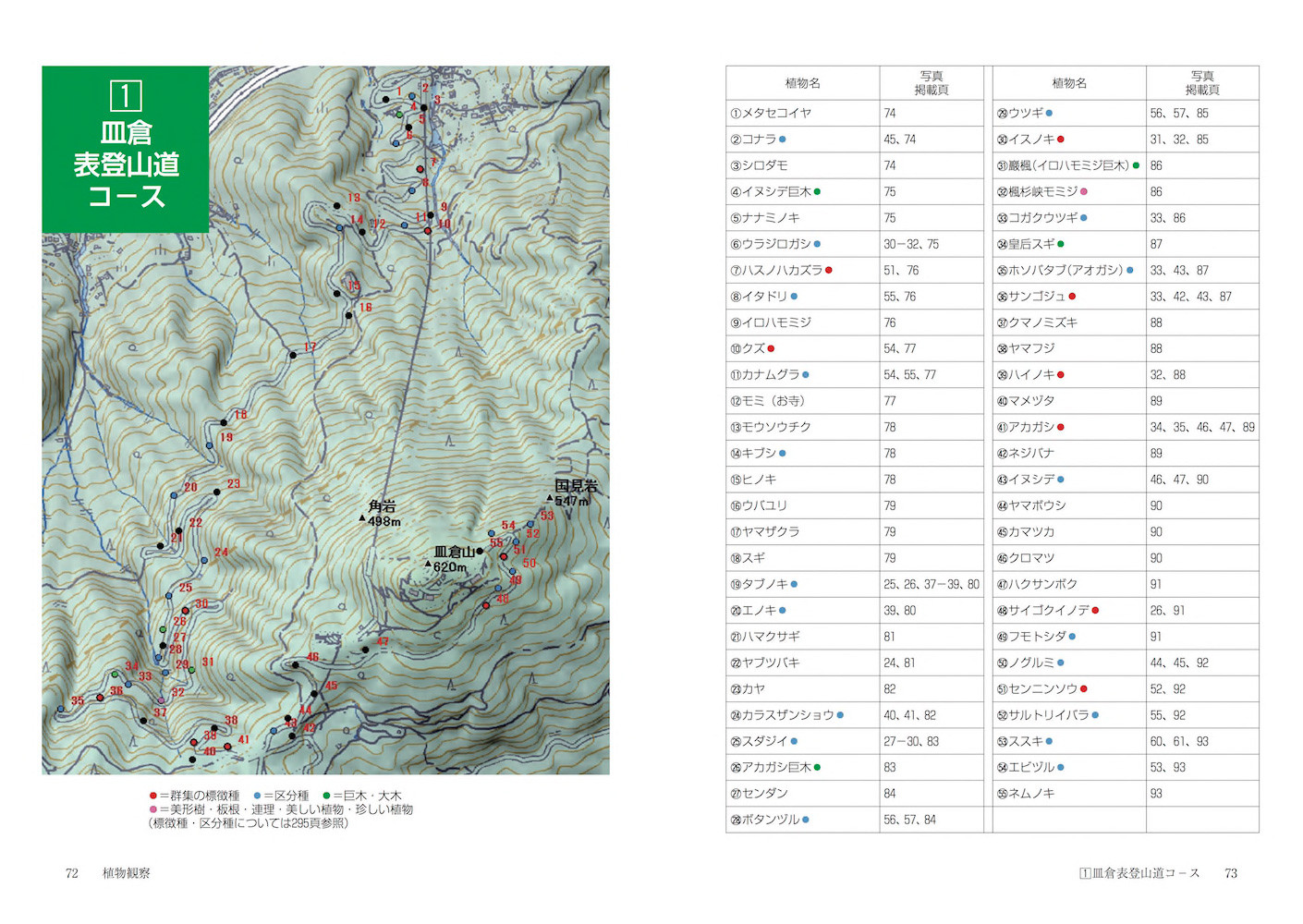Click the blue dot in the legend for 区分種
The image size is (1303, 924).
tap(257, 796)
